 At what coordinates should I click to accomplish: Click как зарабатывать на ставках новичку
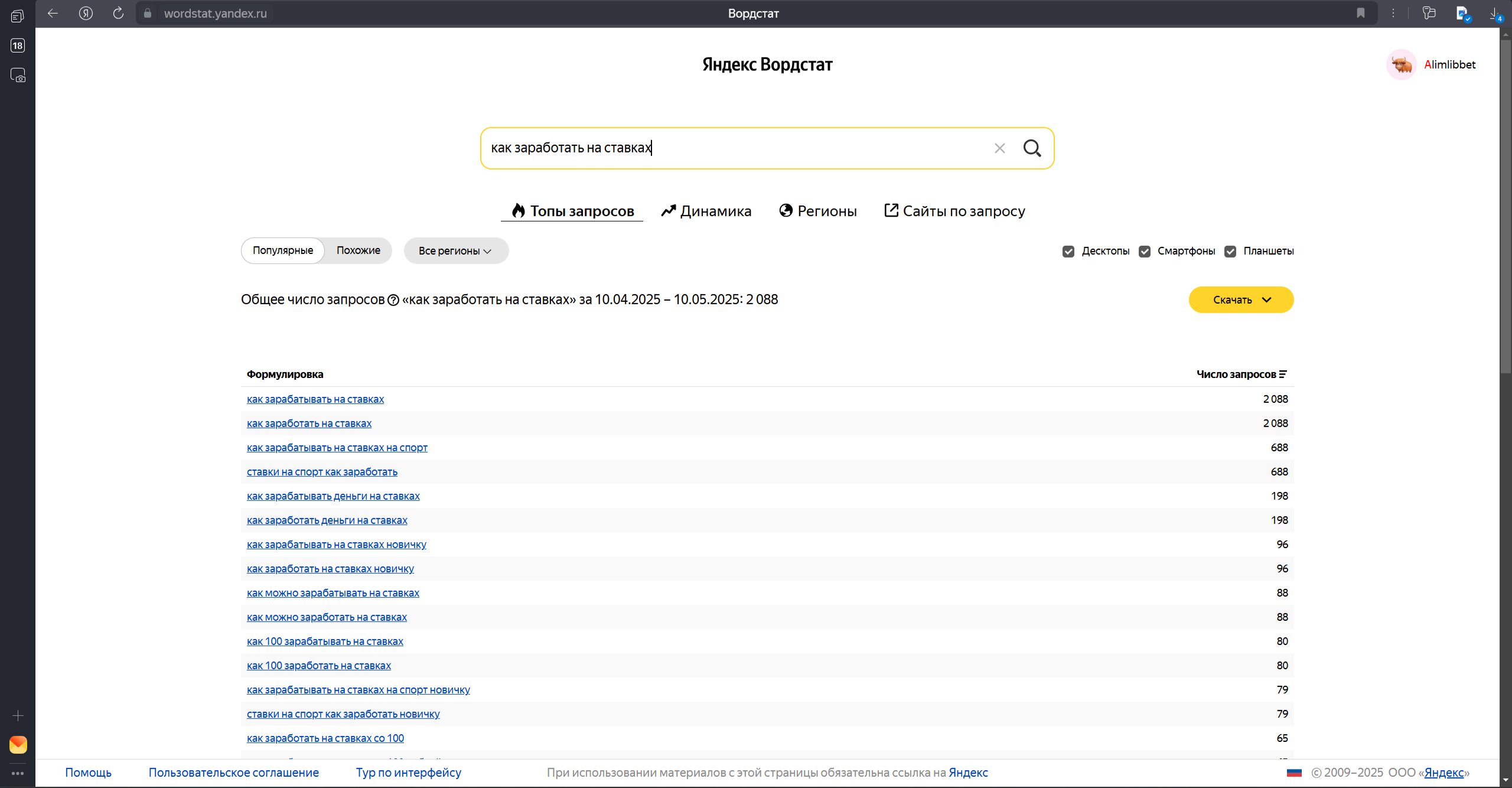(x=336, y=545)
